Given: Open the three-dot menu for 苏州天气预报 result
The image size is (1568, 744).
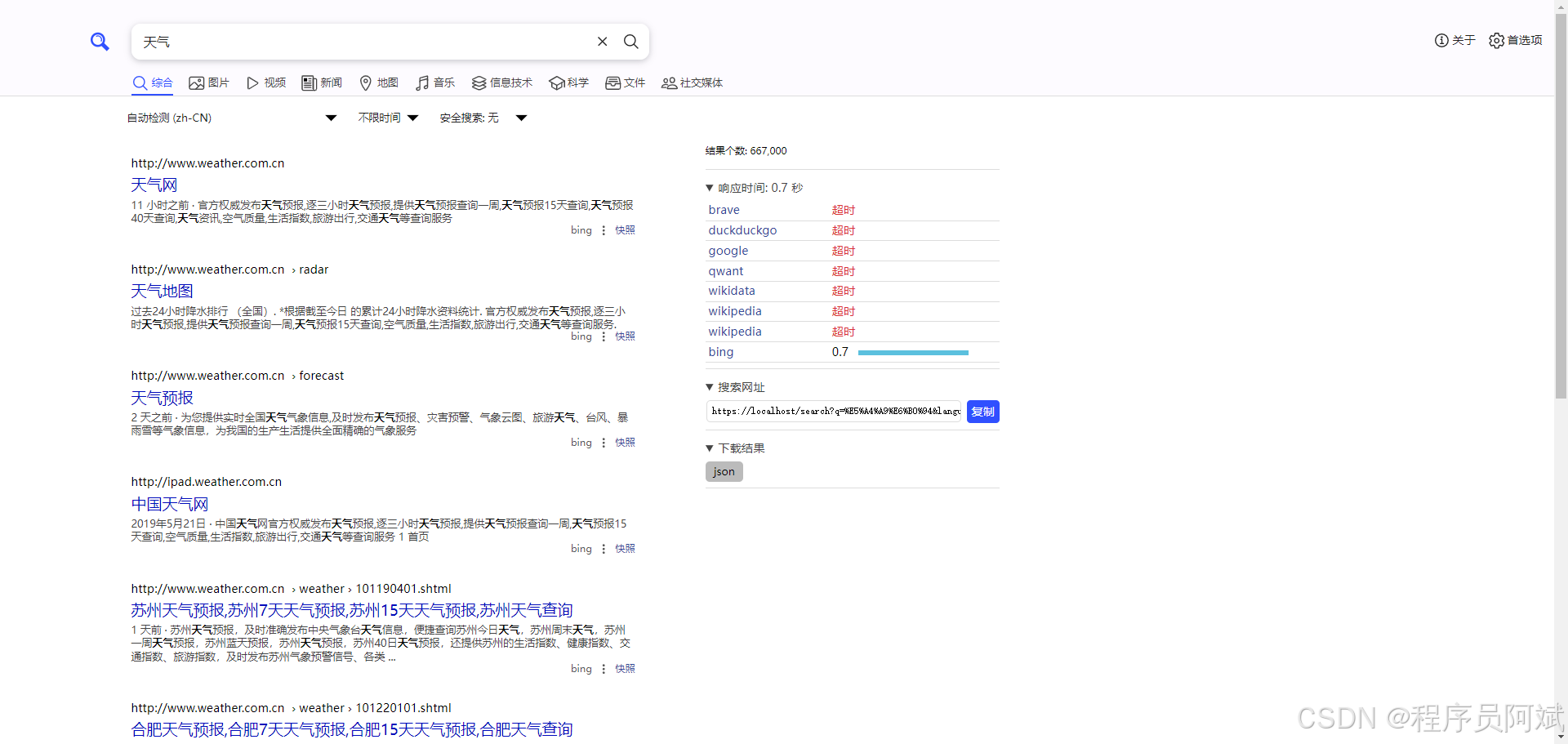Looking at the screenshot, I should [604, 669].
